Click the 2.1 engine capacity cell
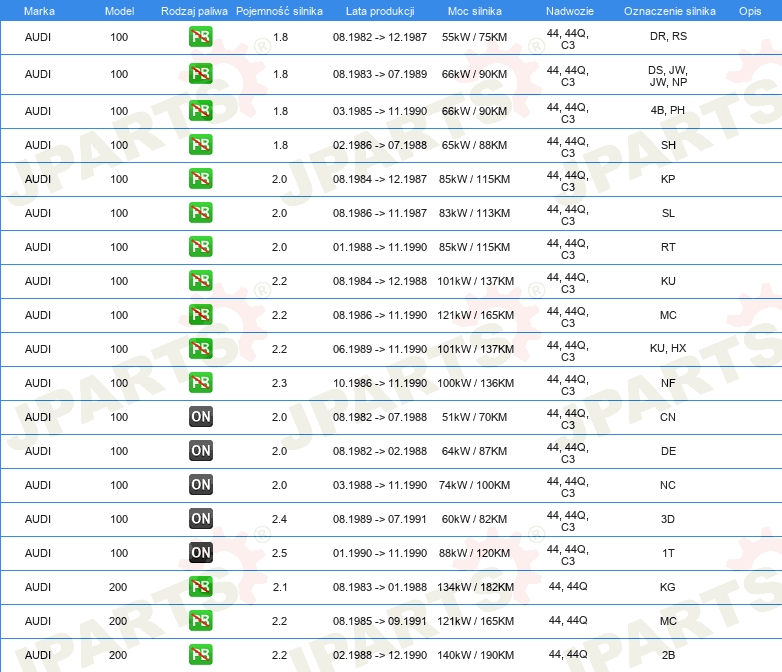Screen dimensions: 782x672 coord(280,587)
